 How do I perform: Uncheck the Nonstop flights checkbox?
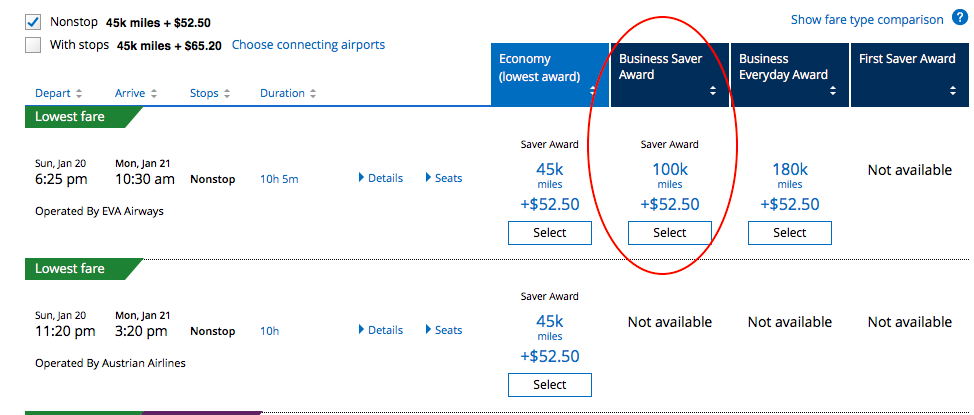34,21
